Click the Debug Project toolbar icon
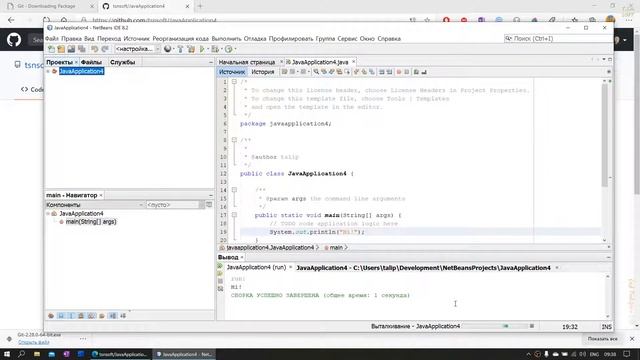The height and width of the screenshot is (360, 640). point(215,49)
